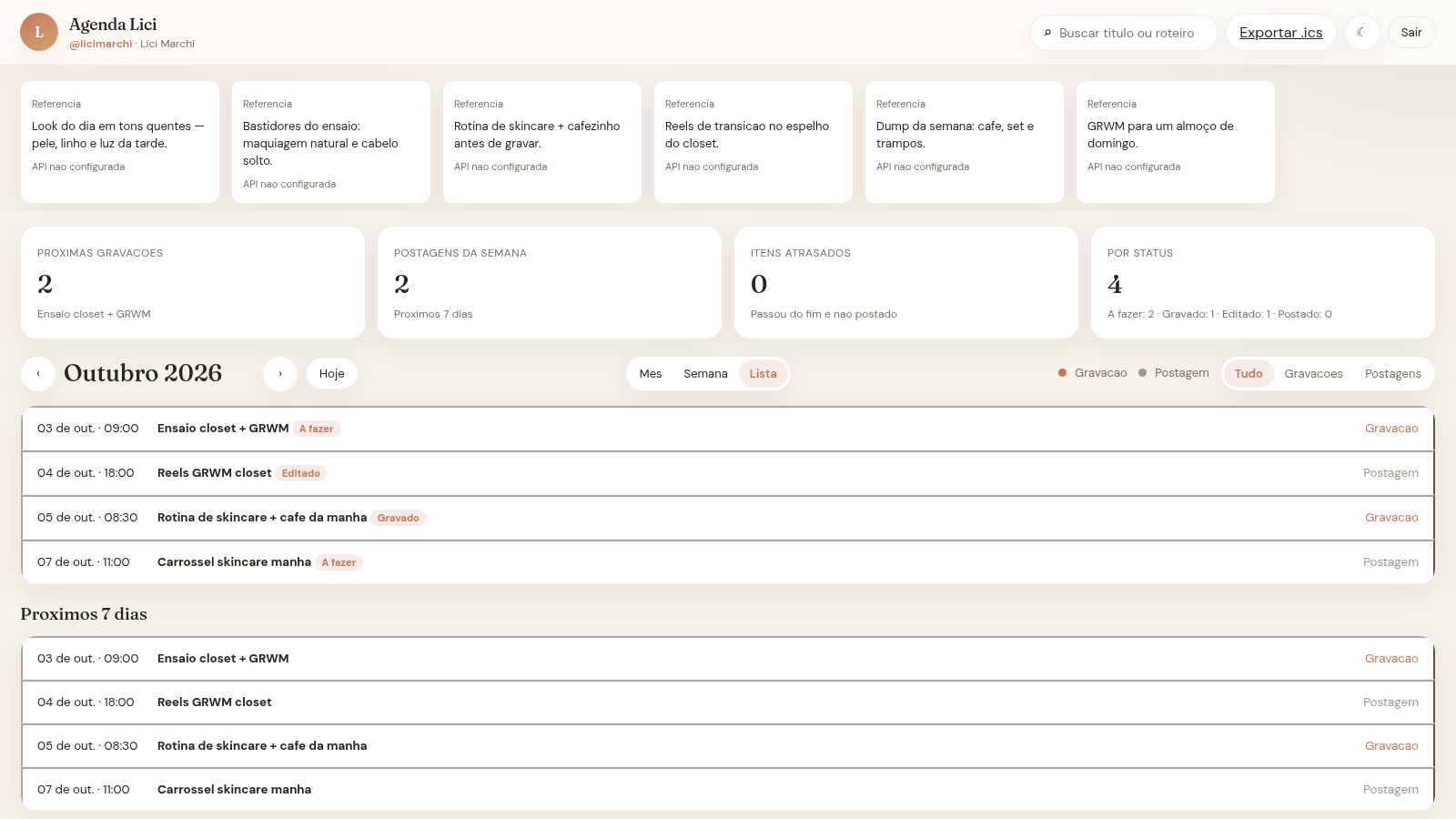Open 'Rotina de skincare + cafe da manha' October entry

(728, 518)
